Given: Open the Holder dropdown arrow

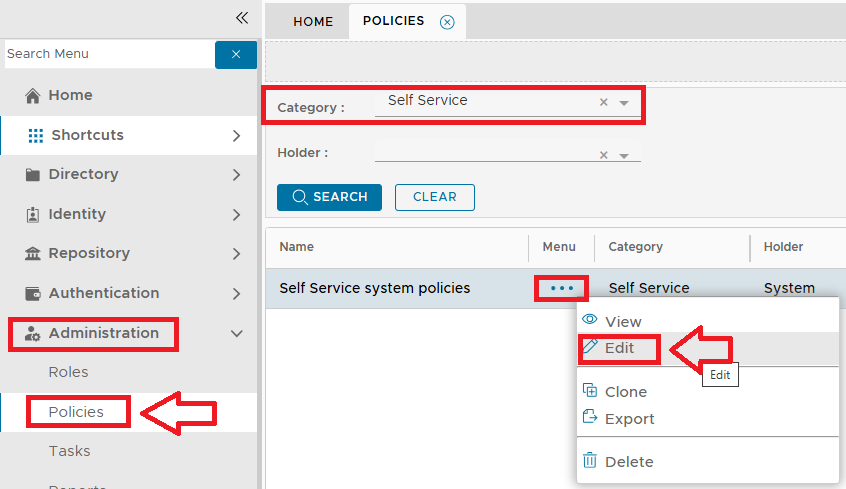Looking at the screenshot, I should point(624,156).
